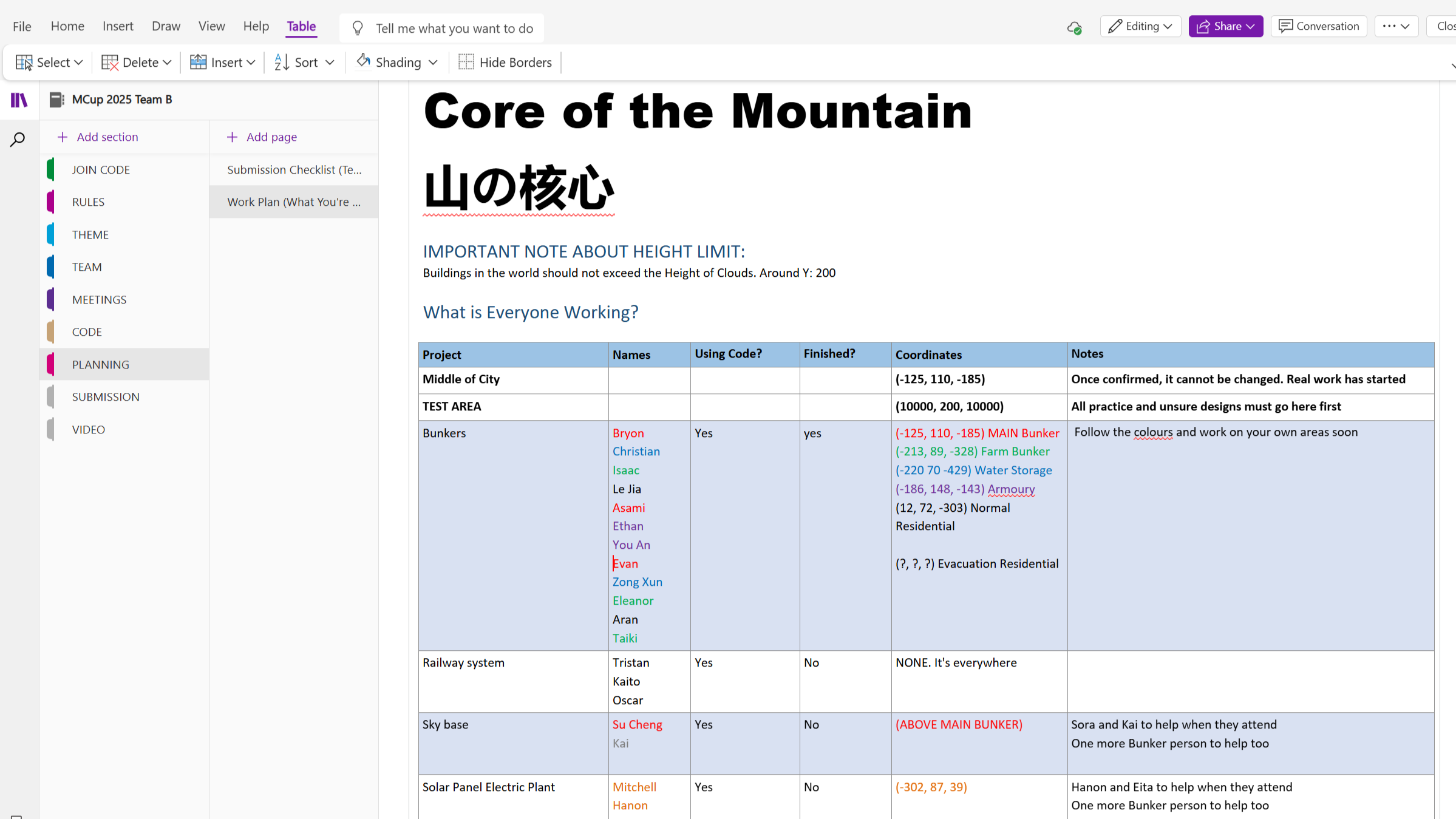Viewport: 1456px width, 819px height.
Task: Type in the Tell me search box
Action: click(x=454, y=28)
